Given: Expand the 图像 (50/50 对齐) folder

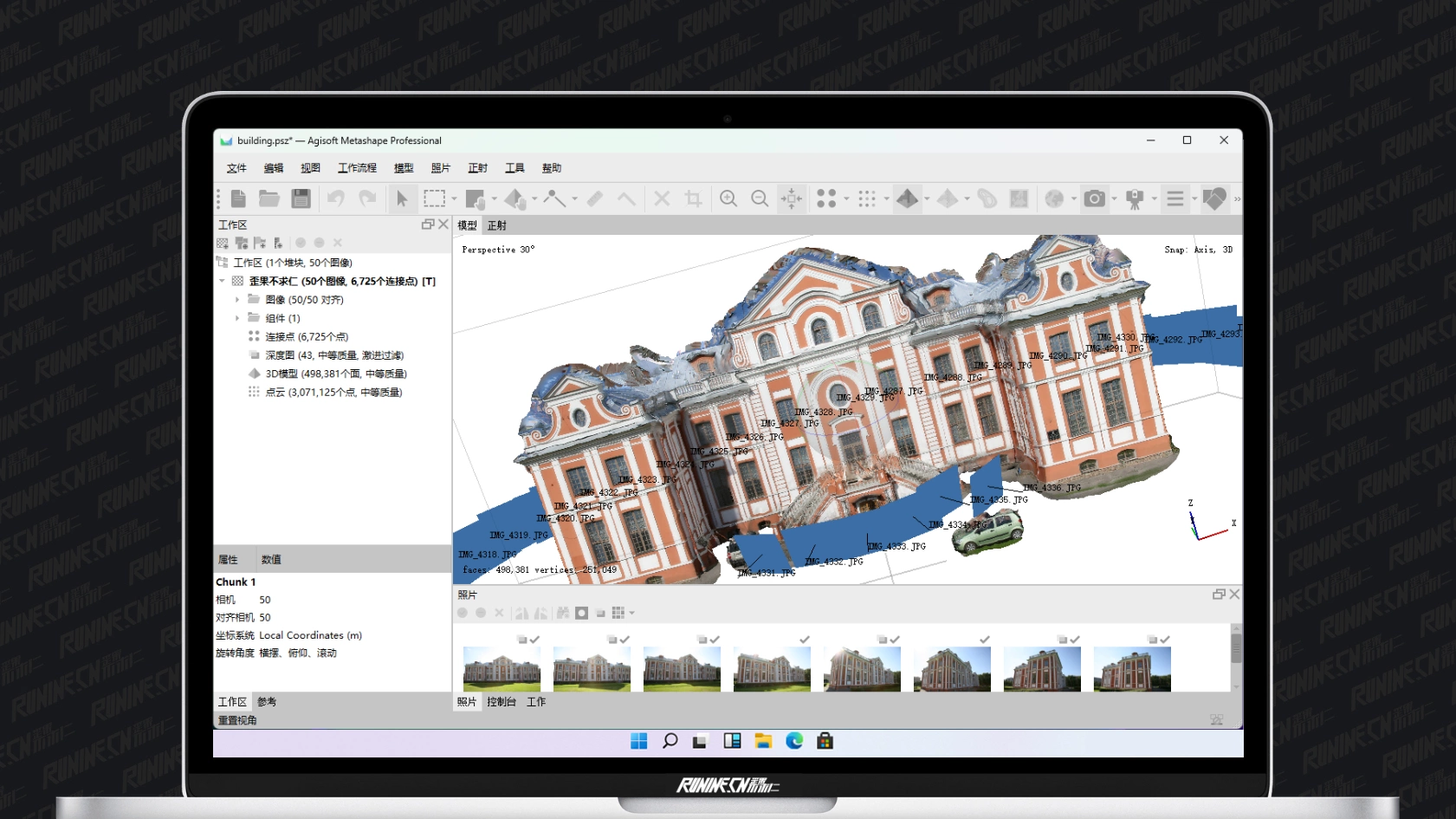Looking at the screenshot, I should 237,300.
